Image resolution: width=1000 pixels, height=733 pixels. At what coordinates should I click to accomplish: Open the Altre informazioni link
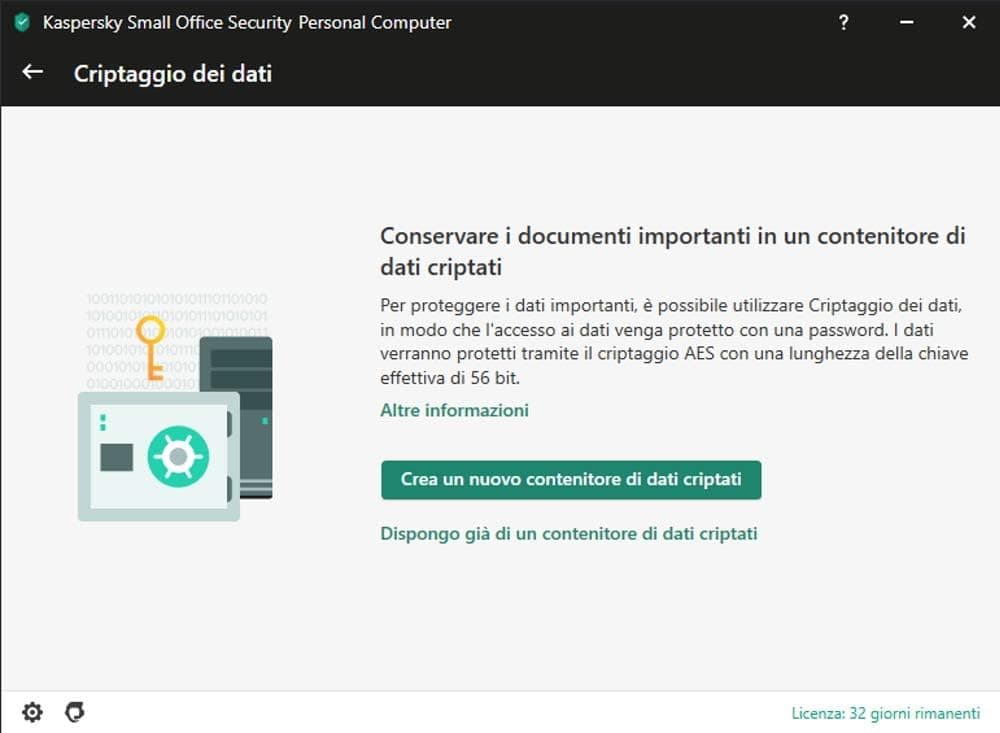[454, 410]
